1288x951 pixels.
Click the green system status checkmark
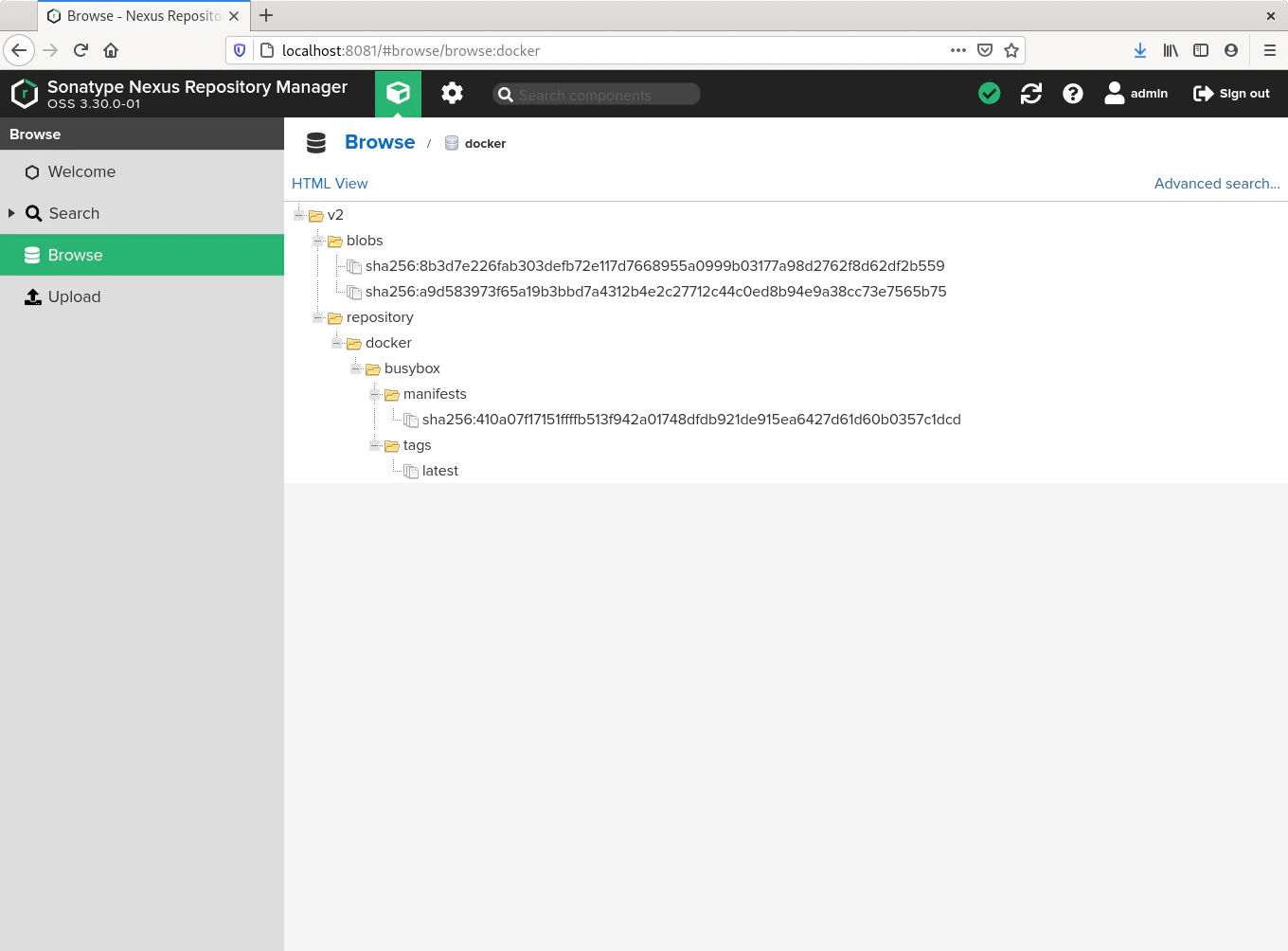click(989, 93)
